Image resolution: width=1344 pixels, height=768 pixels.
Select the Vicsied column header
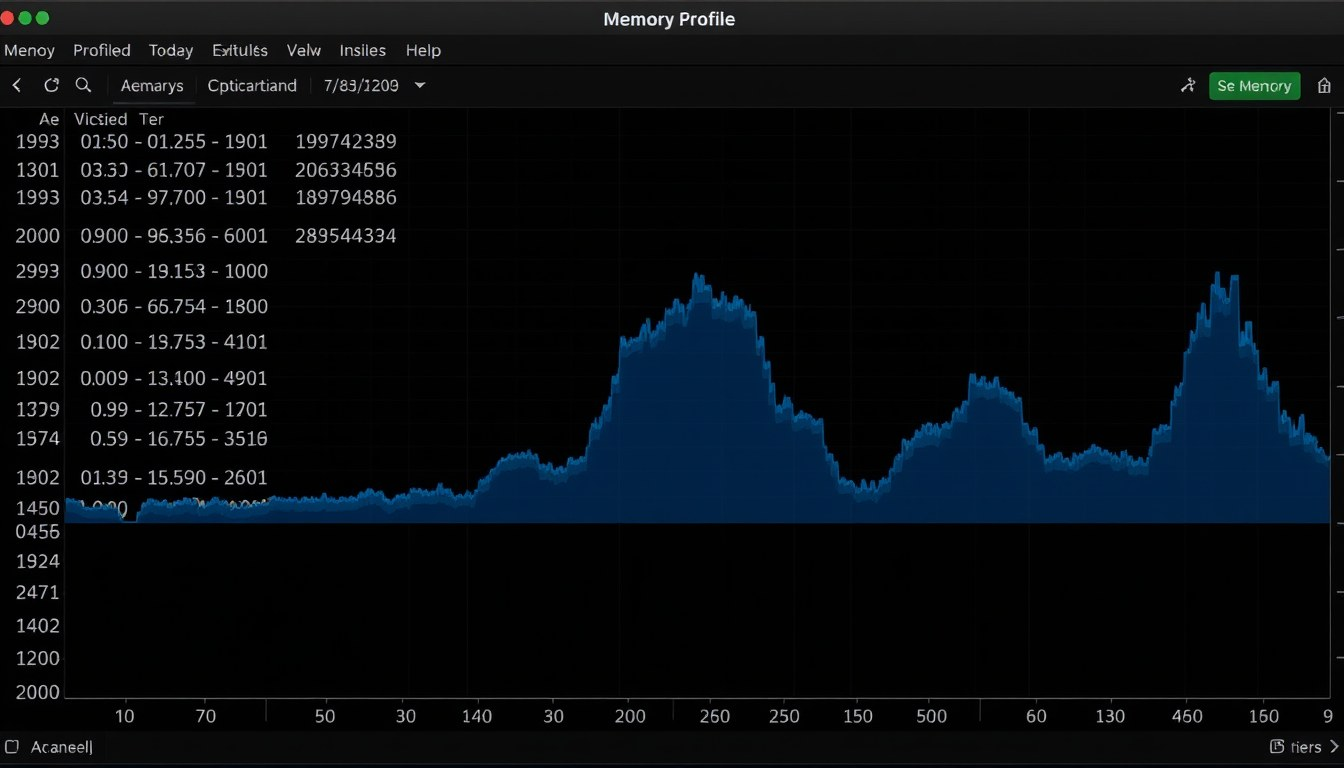pos(101,119)
